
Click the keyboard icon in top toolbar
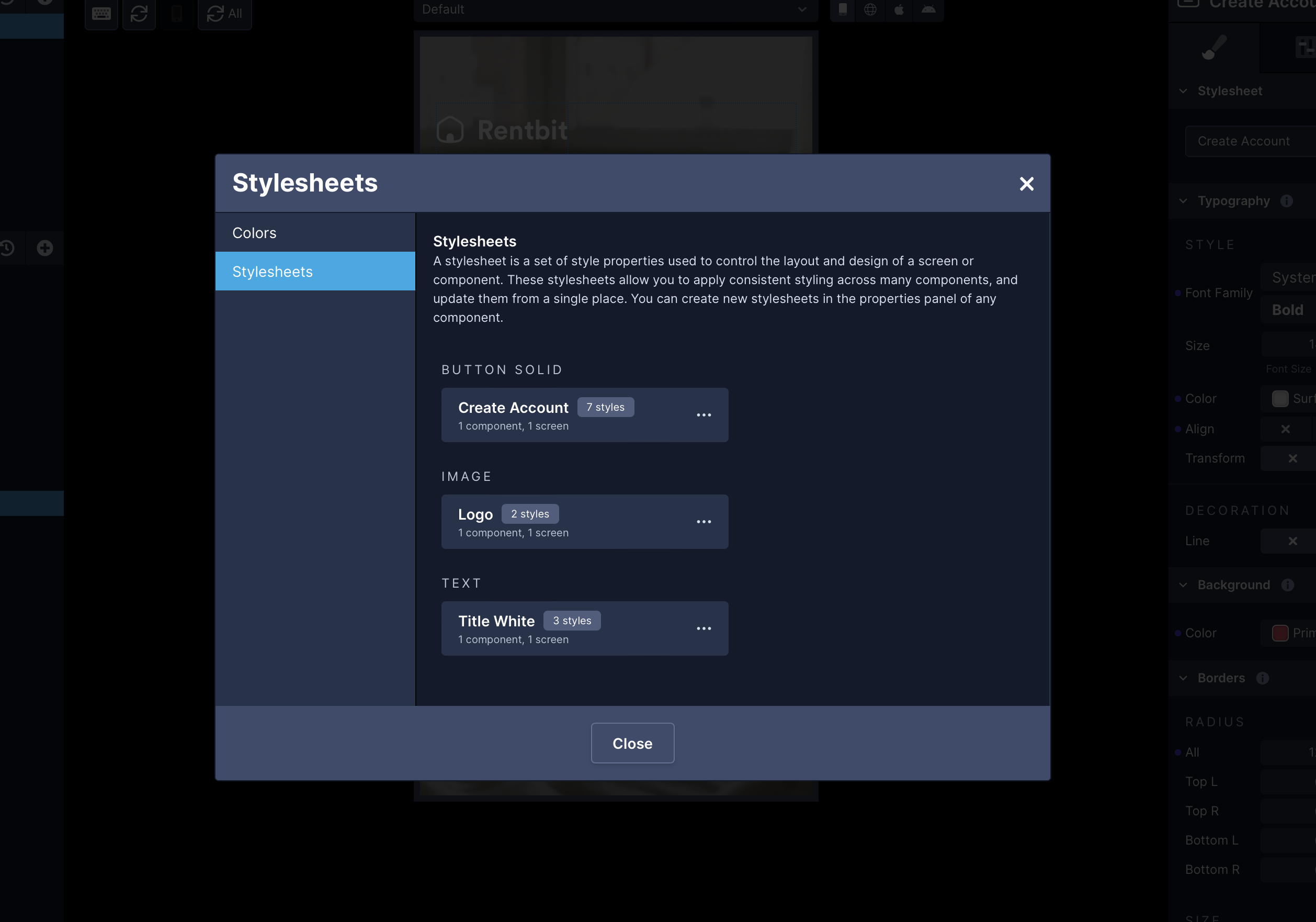[101, 13]
